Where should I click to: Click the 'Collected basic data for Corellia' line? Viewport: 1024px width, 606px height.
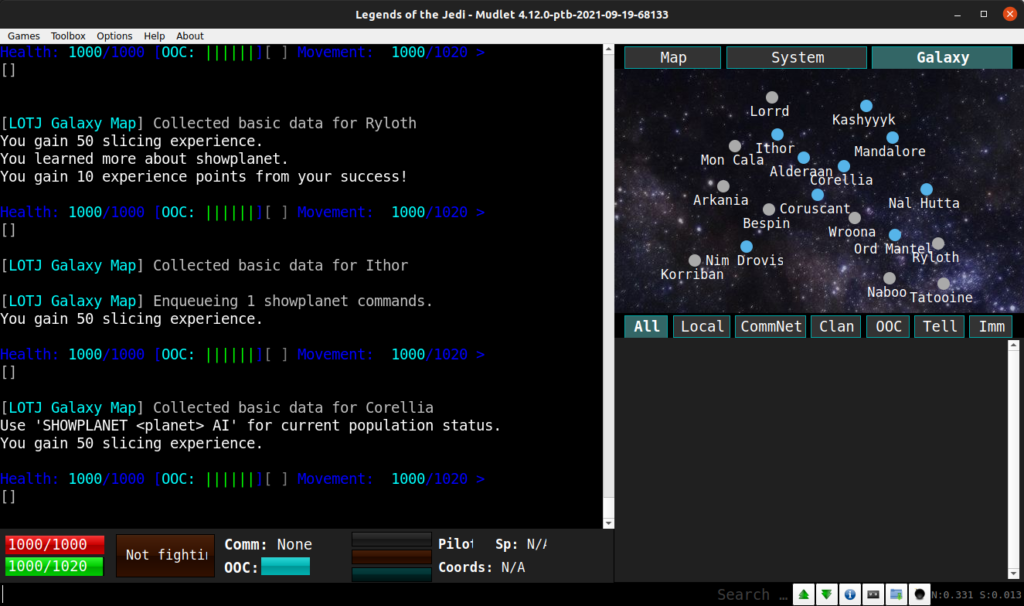pos(217,408)
